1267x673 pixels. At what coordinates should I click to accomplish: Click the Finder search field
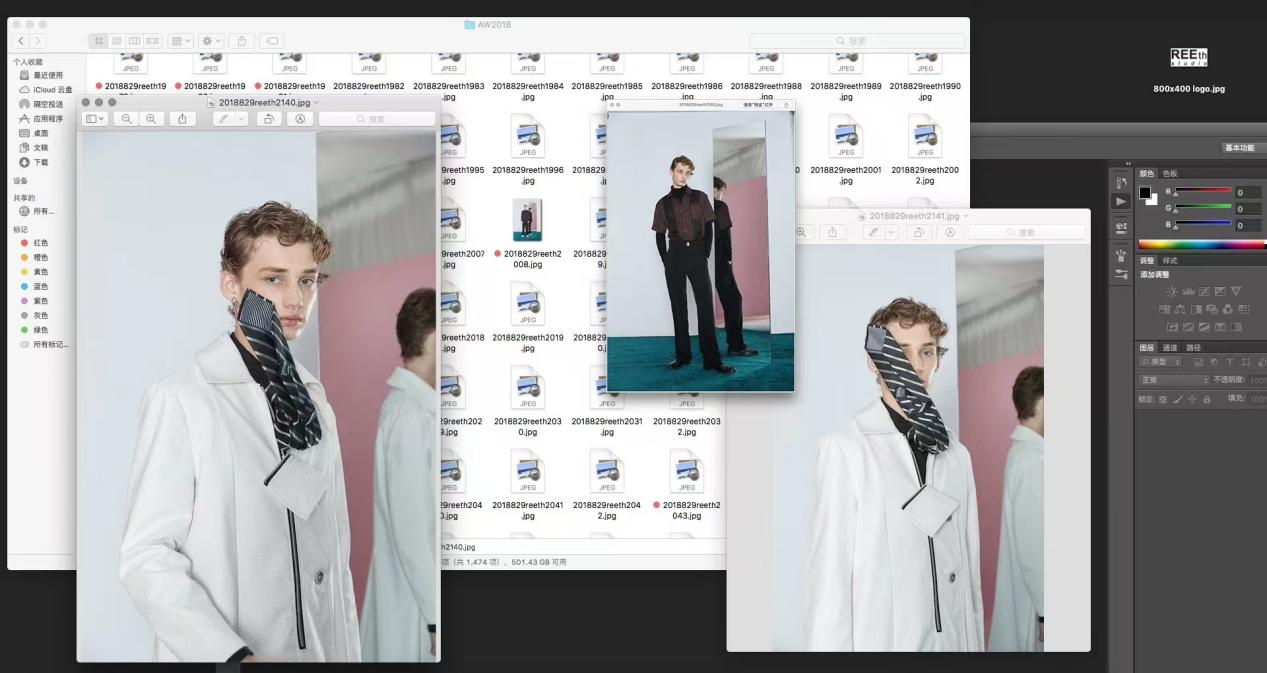(x=856, y=41)
